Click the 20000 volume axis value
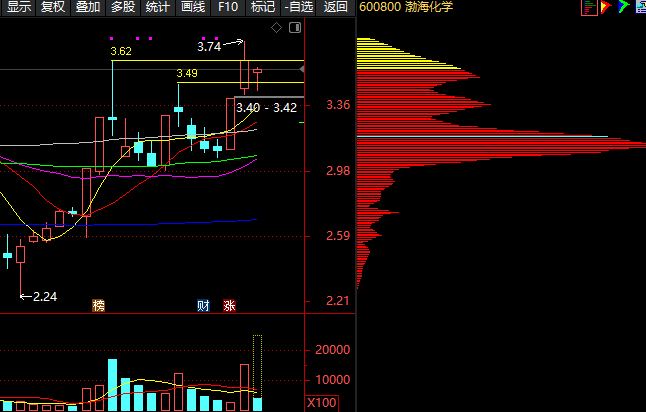 pyautogui.click(x=332, y=350)
